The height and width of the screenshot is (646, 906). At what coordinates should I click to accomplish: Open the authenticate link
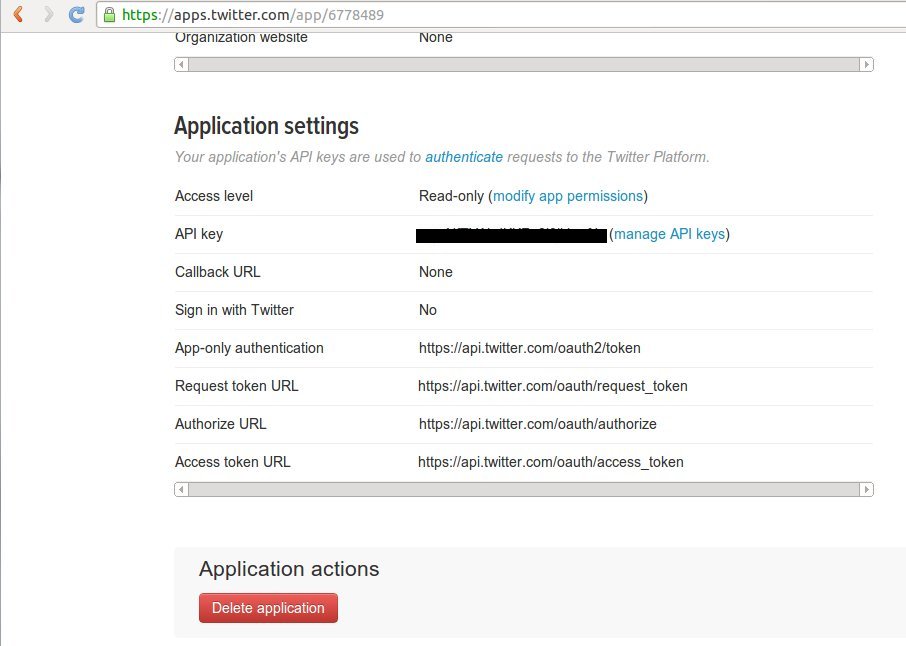coord(464,157)
